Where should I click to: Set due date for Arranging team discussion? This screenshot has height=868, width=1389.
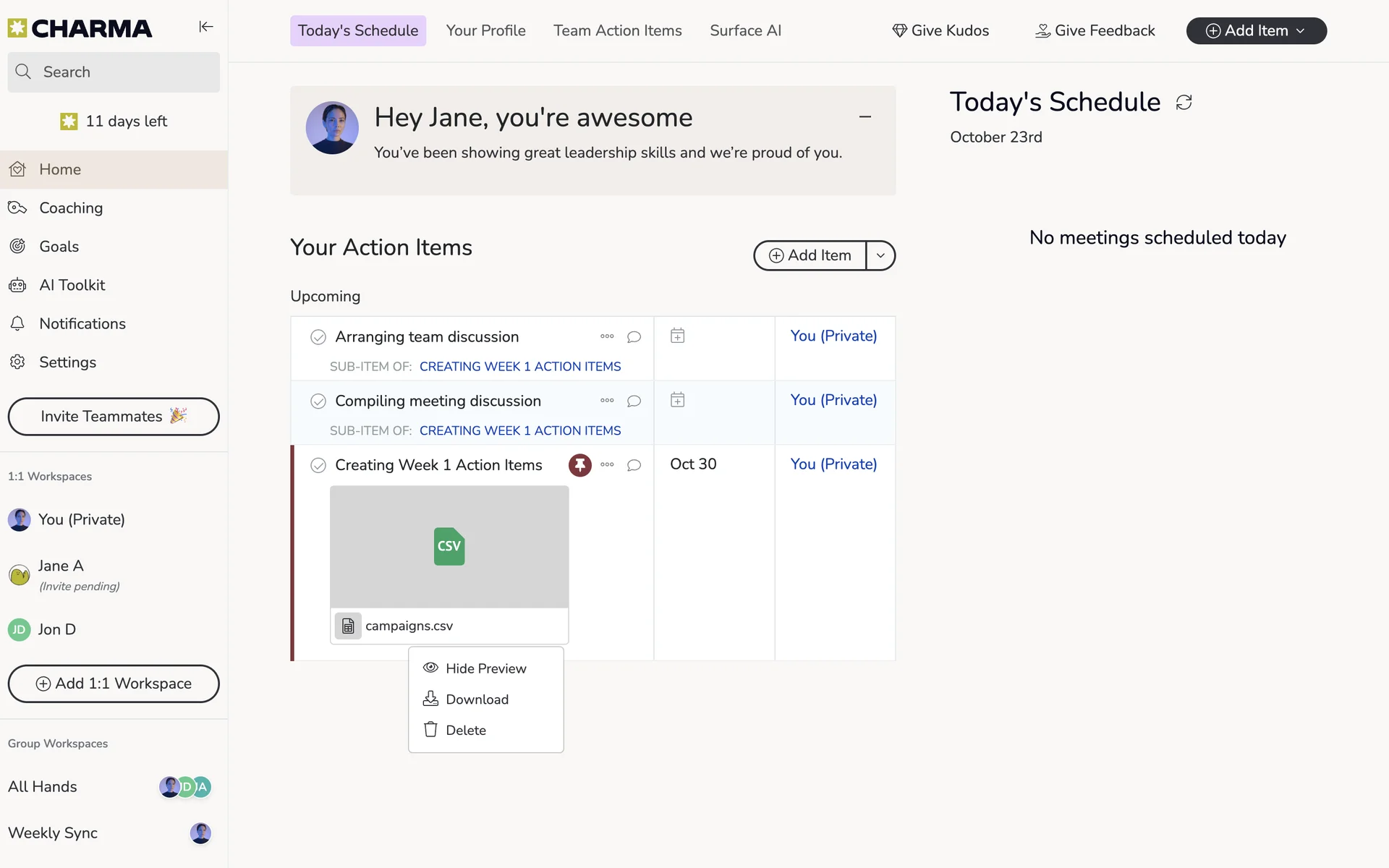point(677,336)
